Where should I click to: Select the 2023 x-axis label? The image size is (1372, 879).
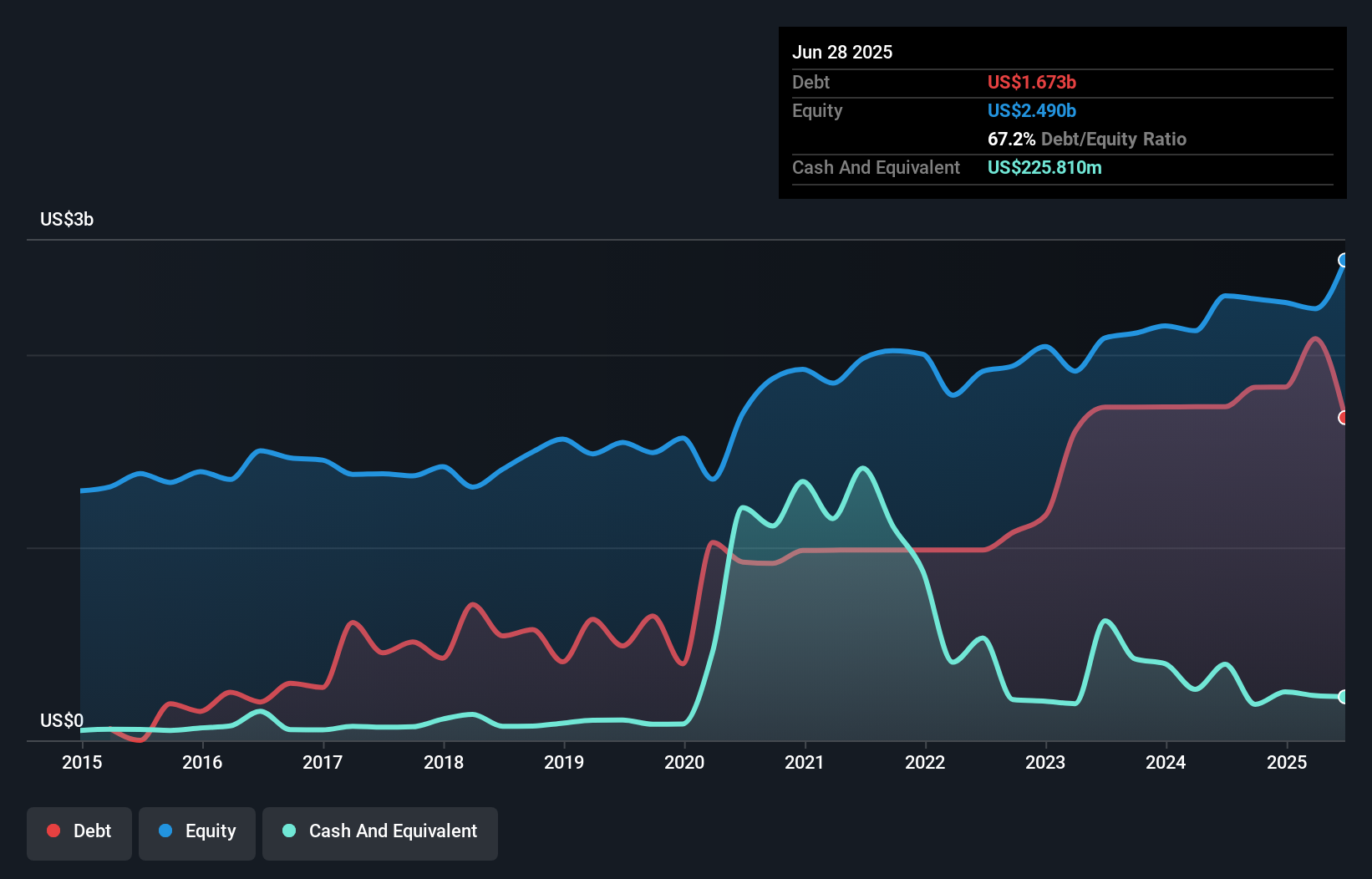(x=1045, y=762)
